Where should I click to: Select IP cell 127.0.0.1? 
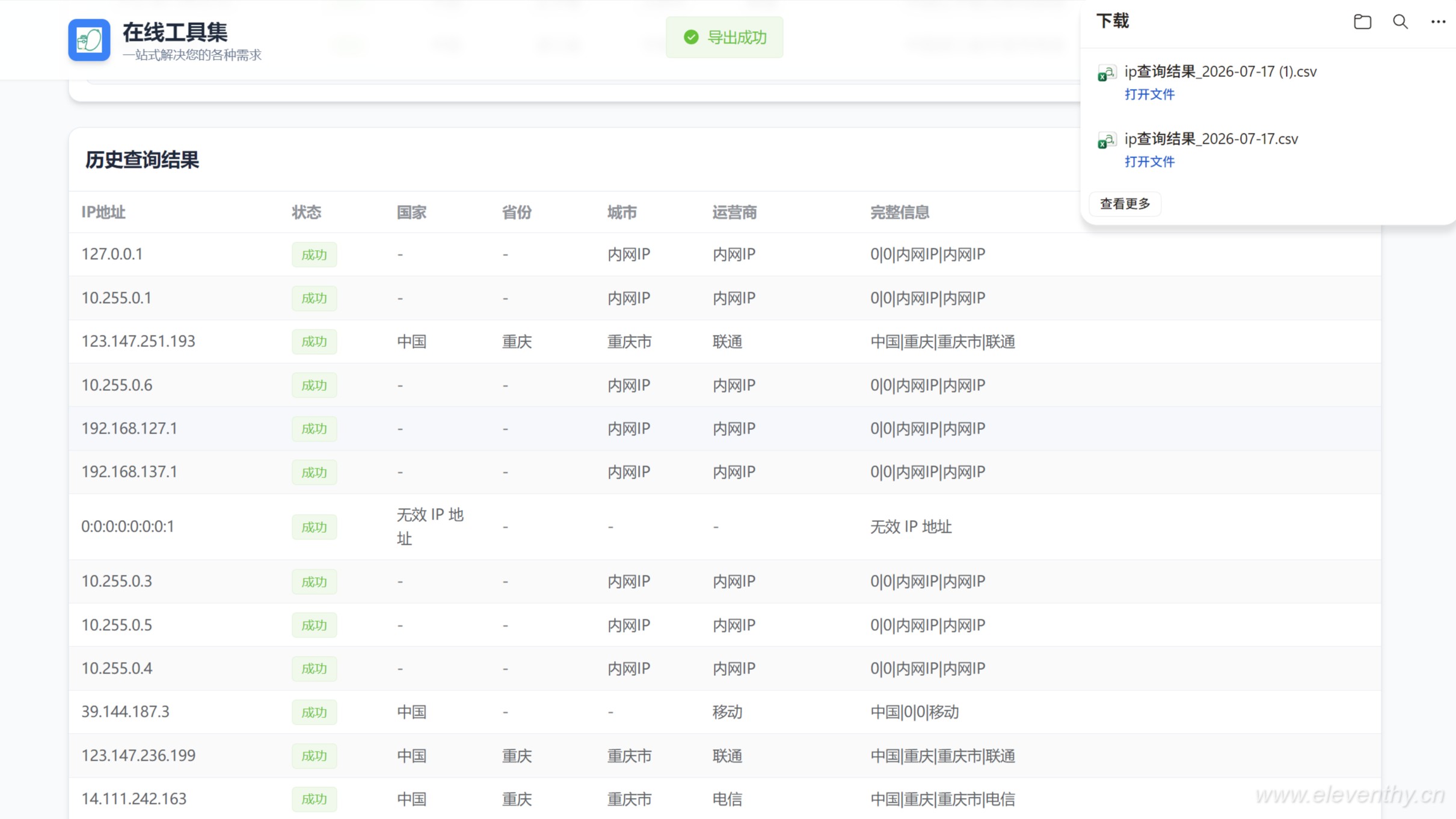pyautogui.click(x=112, y=254)
